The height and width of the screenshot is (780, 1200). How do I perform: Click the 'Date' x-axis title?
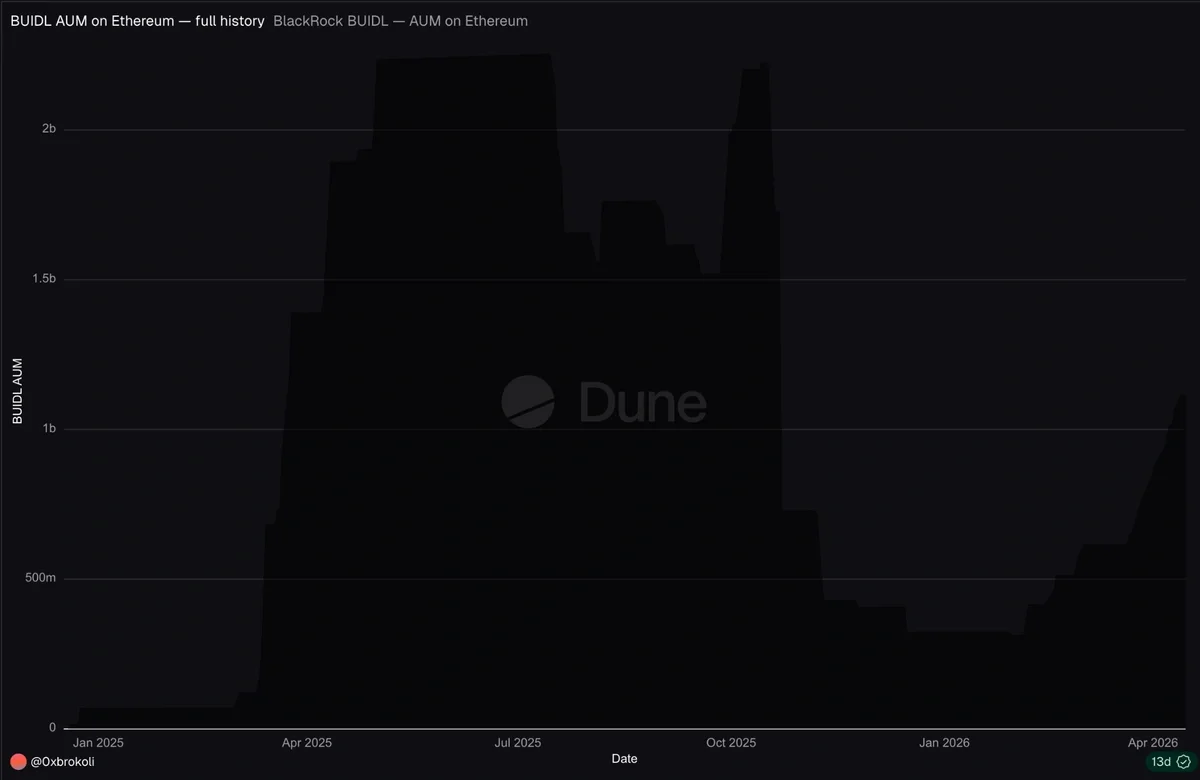pyautogui.click(x=624, y=759)
